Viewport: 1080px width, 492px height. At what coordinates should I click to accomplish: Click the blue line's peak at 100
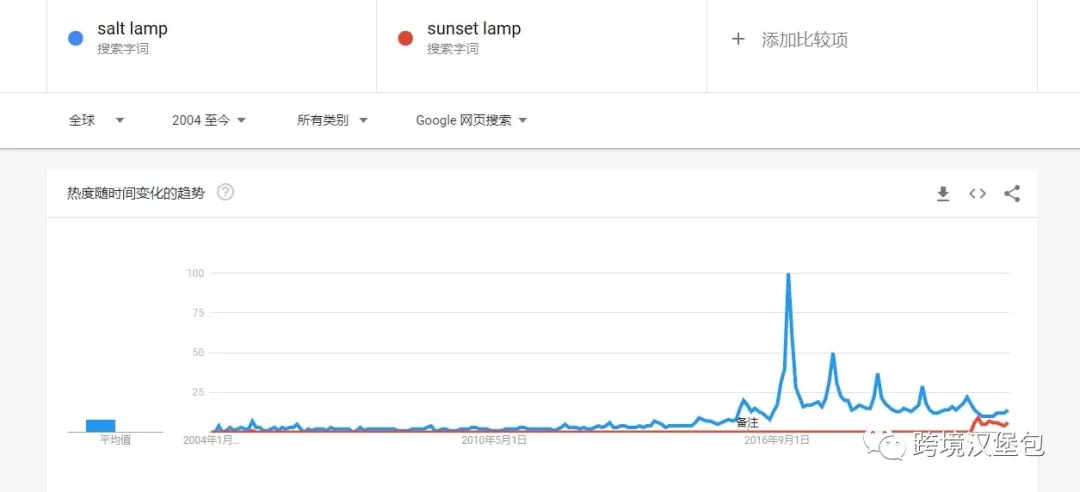(789, 274)
